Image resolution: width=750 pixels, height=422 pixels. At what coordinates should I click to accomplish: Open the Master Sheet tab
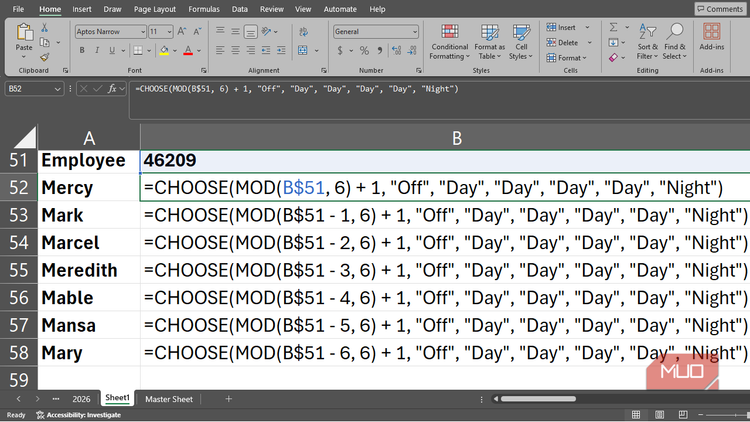[x=169, y=399]
